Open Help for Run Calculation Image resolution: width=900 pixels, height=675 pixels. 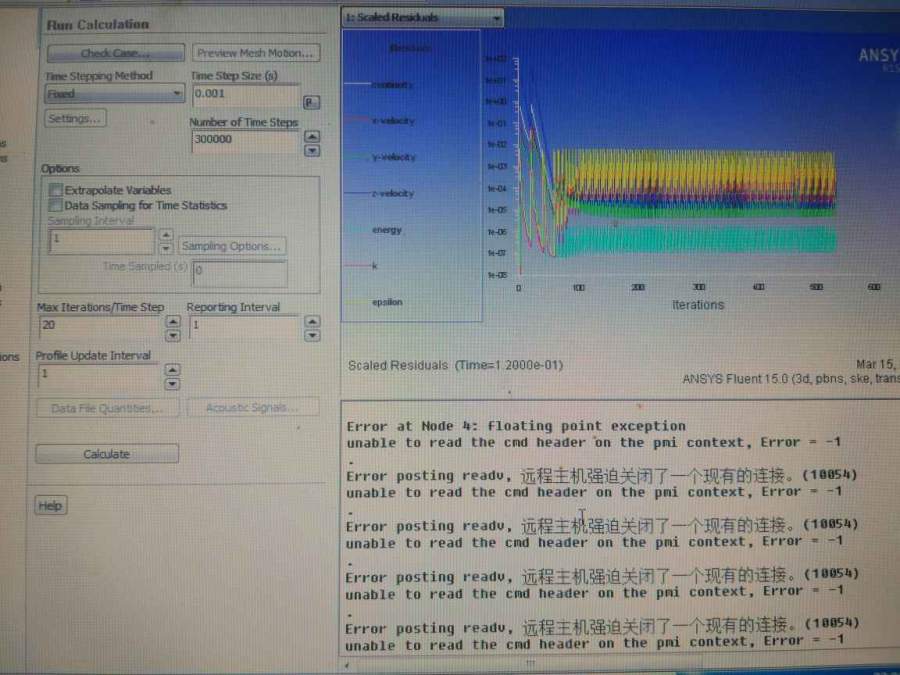(51, 506)
